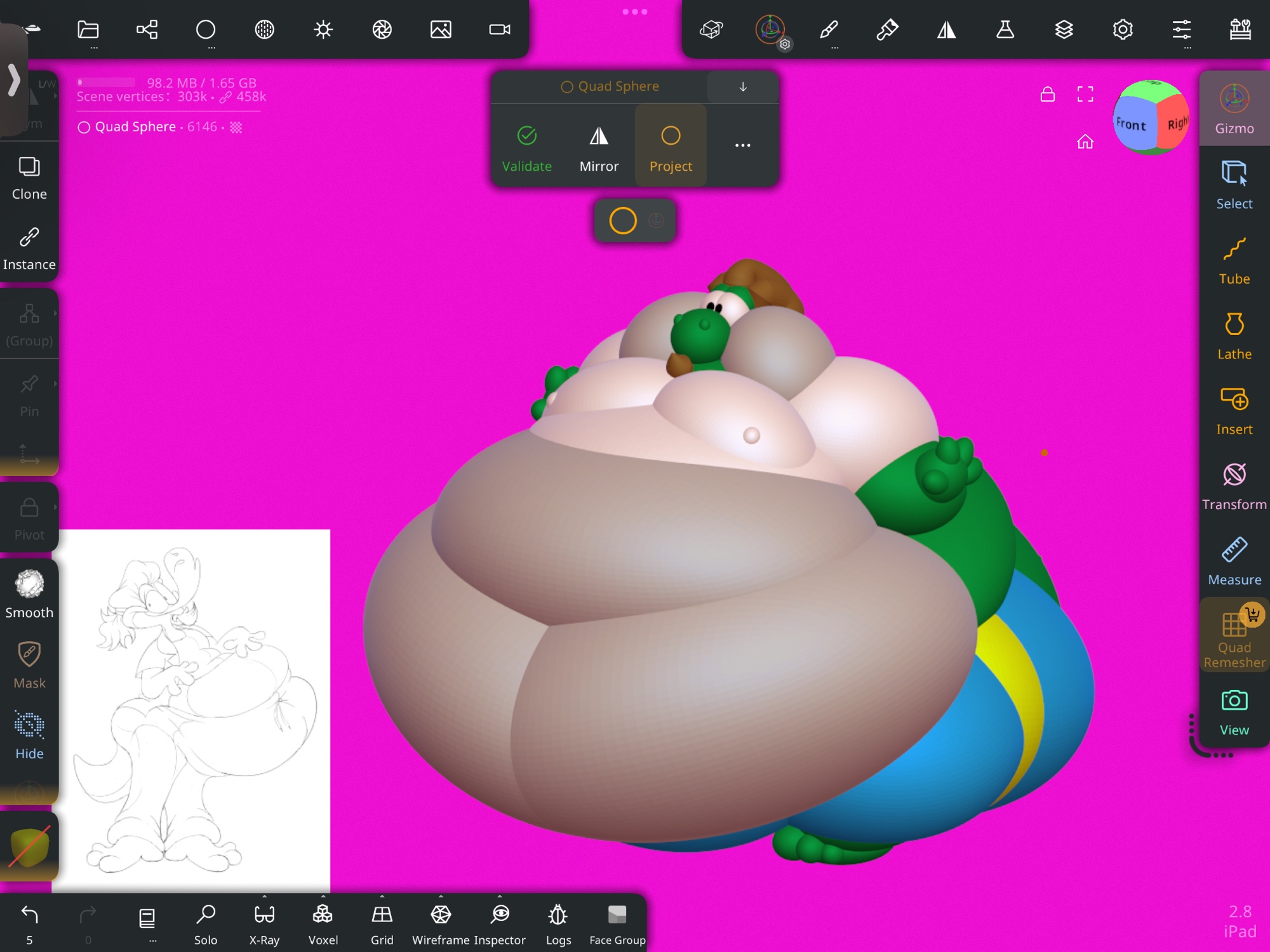Screen dimensions: 1270x952
Task: Expand the Quad Sphere panel down arrow
Action: pos(742,87)
